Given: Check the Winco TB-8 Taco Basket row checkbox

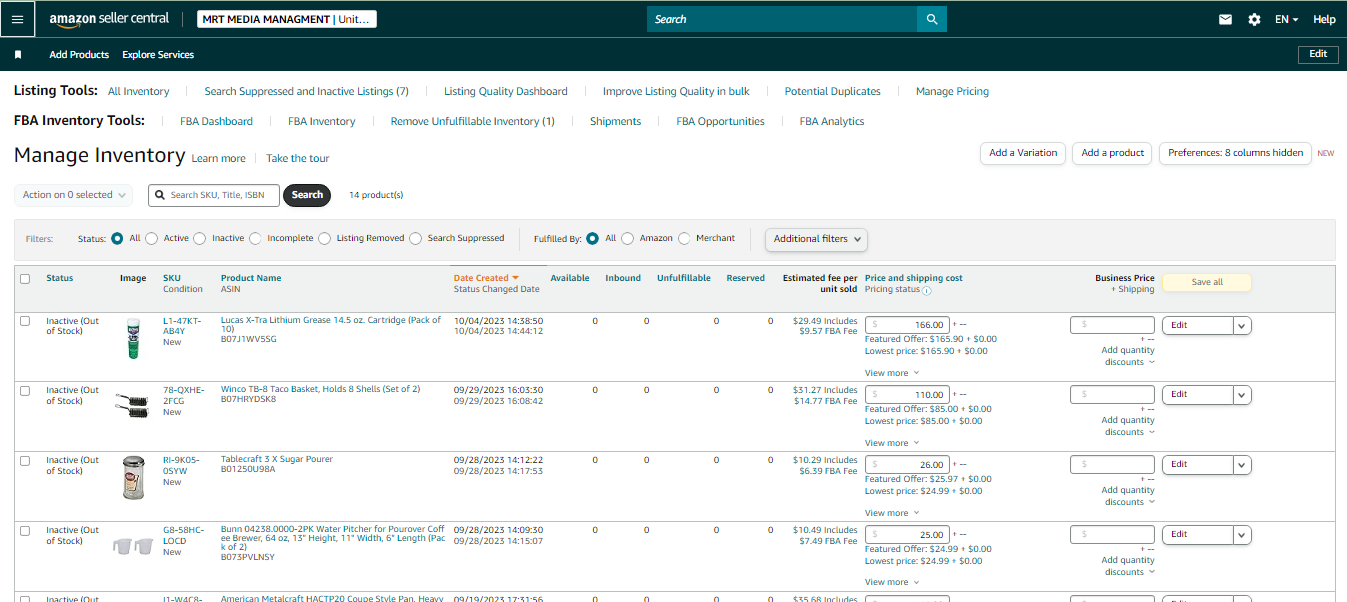Looking at the screenshot, I should pos(25,391).
